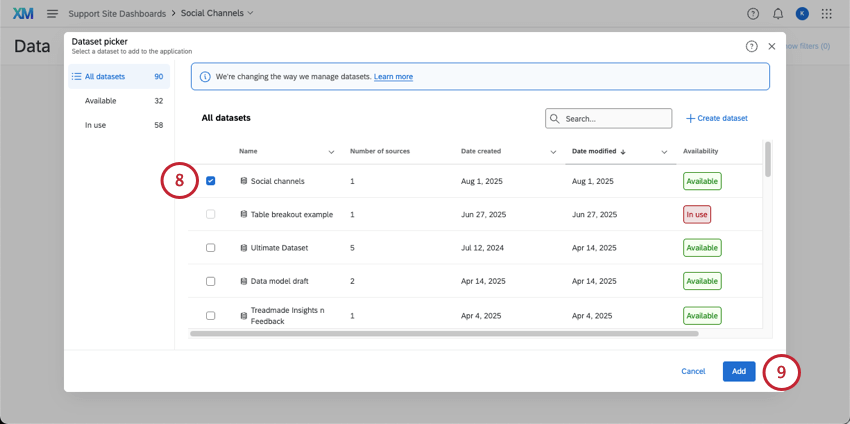
Task: Expand the Social Channels breadcrumb dropdown
Action: click(x=250, y=13)
